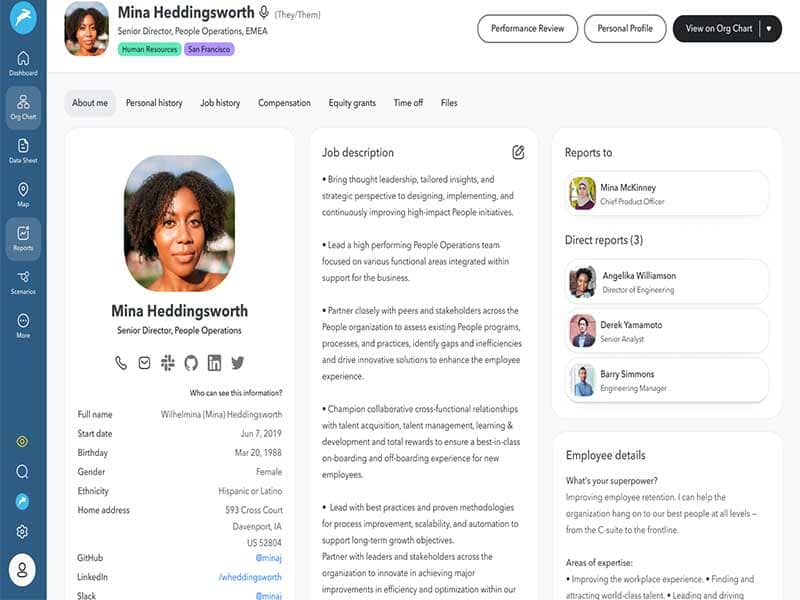Image resolution: width=800 pixels, height=600 pixels.
Task: Open the Scenarios sidebar icon
Action: [23, 282]
